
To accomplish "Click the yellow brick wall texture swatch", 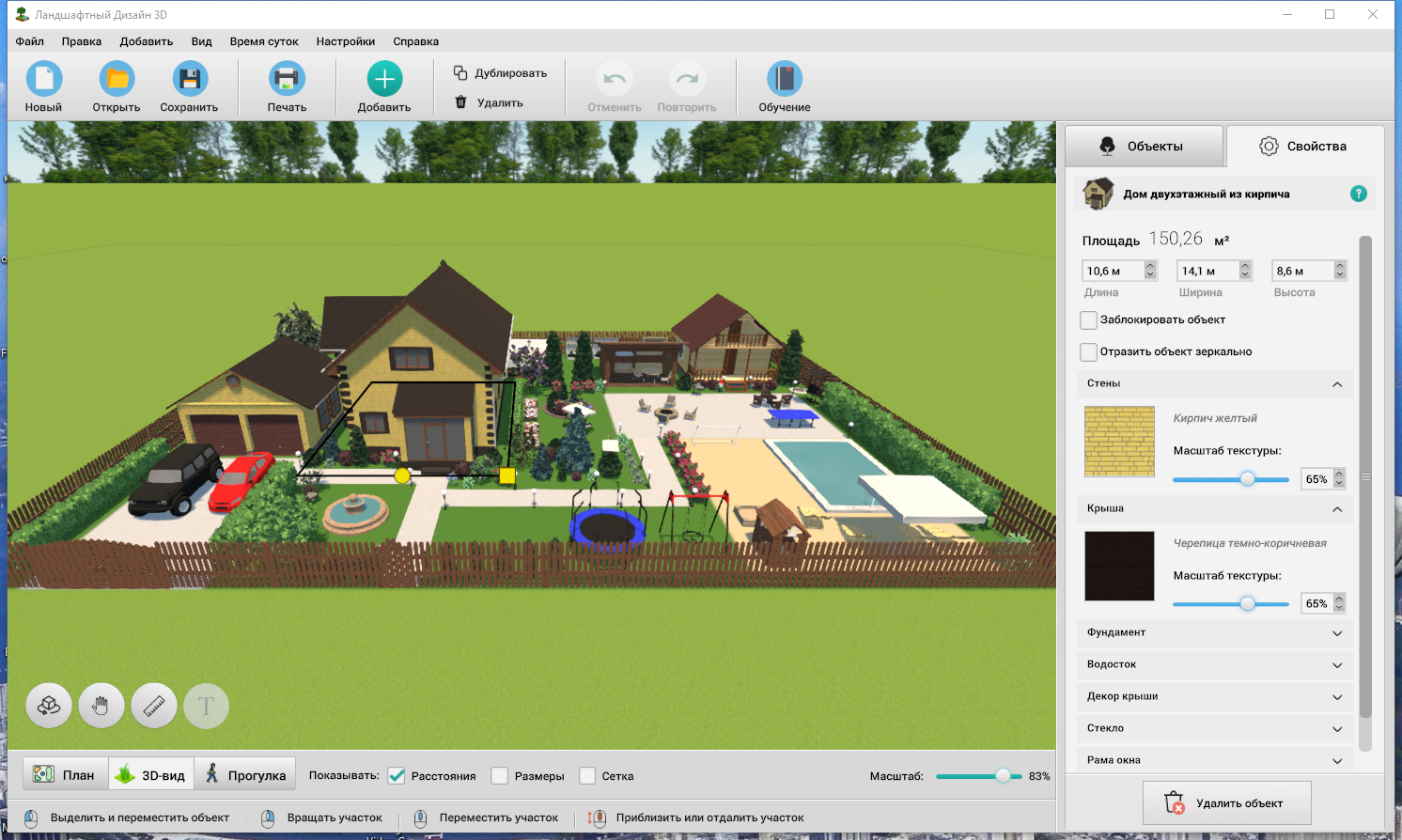I will click(x=1119, y=442).
